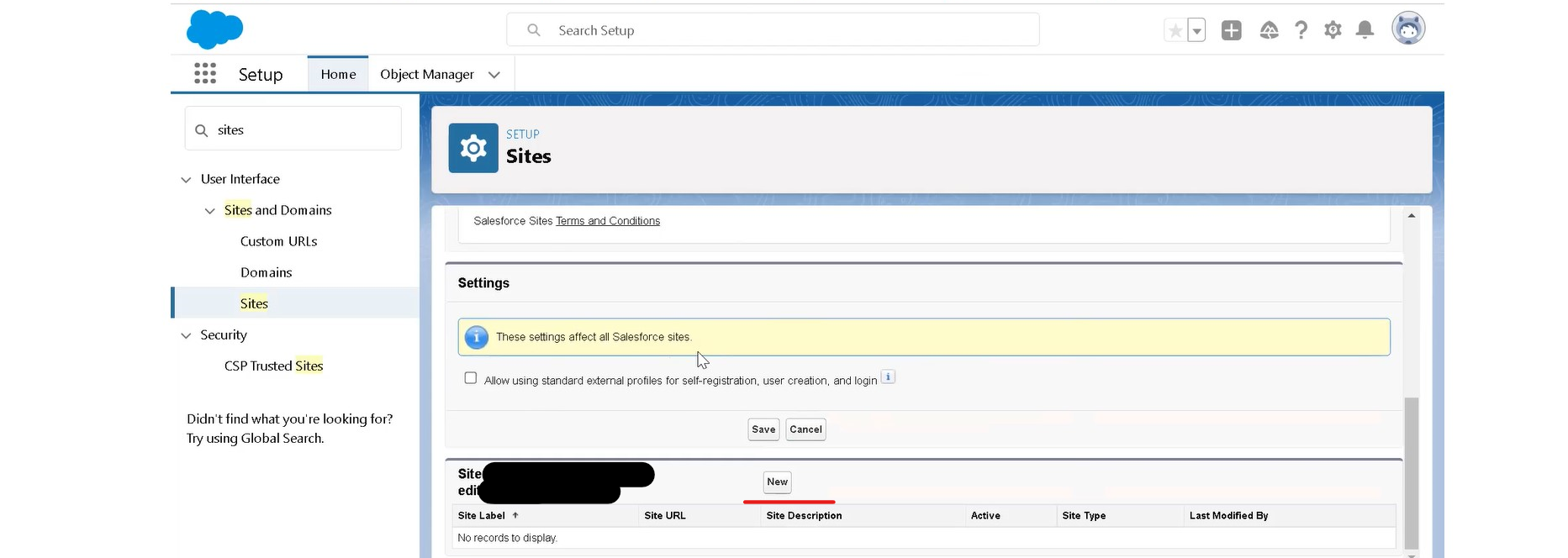Click the Last Modified By column header
Image resolution: width=1568 pixels, height=558 pixels.
point(1228,516)
